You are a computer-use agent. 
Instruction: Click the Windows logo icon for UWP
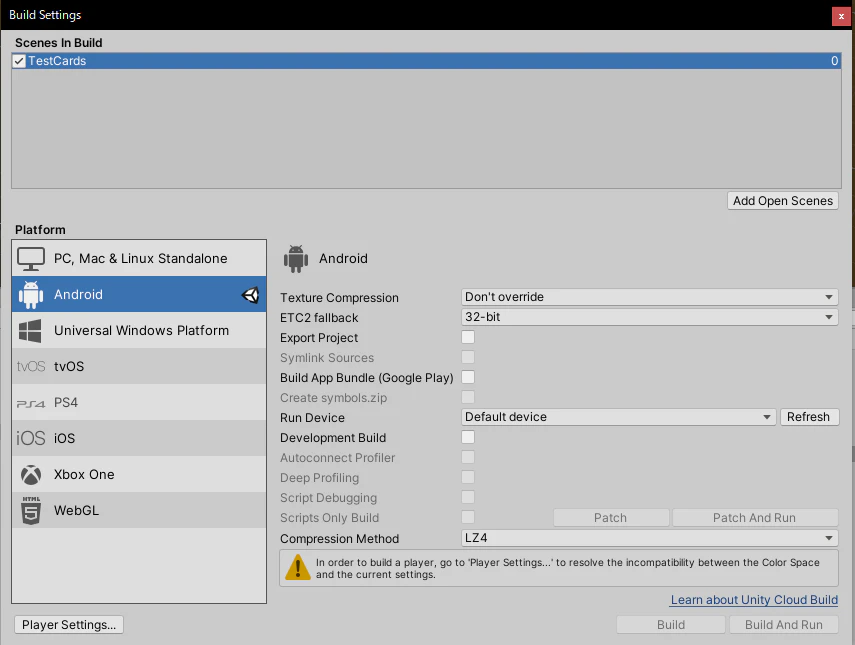[x=30, y=330]
